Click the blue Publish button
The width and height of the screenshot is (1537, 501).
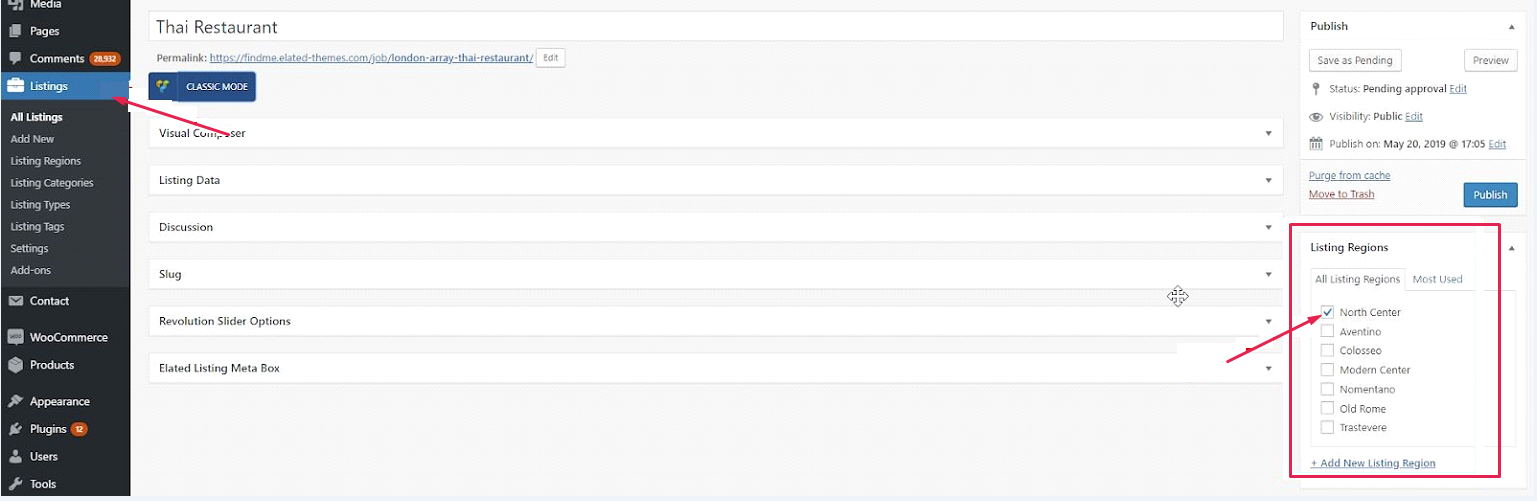1490,195
